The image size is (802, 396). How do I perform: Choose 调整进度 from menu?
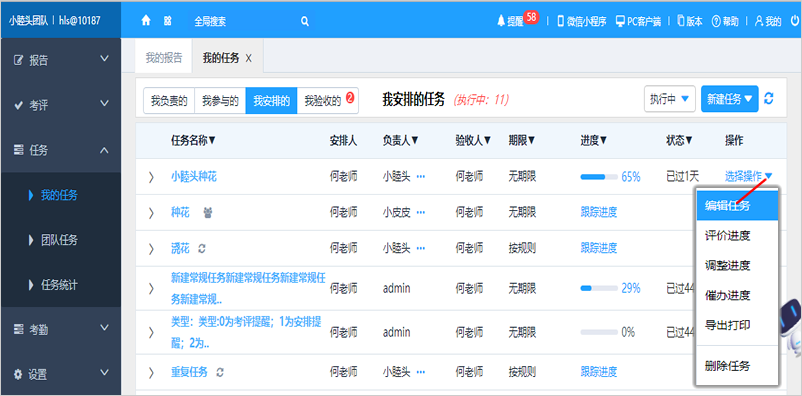pos(737,265)
